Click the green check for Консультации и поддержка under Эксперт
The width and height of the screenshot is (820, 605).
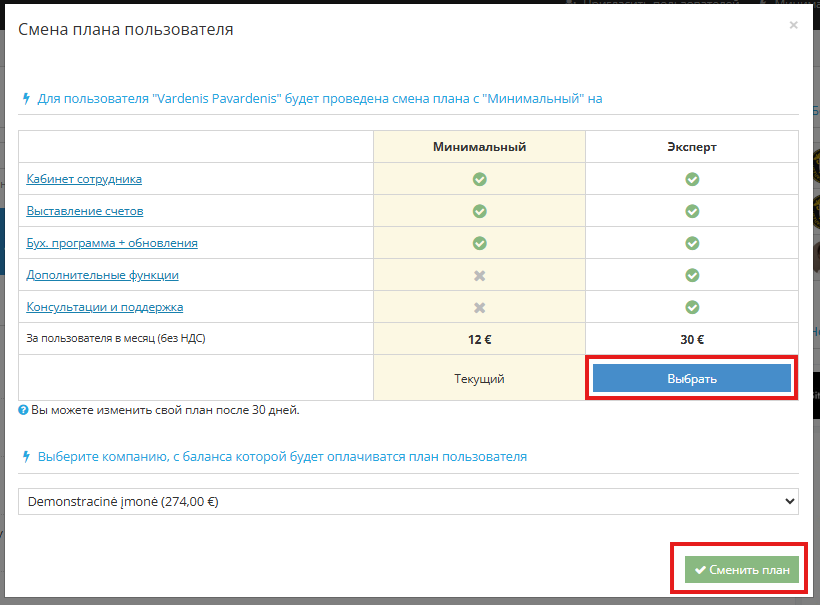pyautogui.click(x=692, y=307)
